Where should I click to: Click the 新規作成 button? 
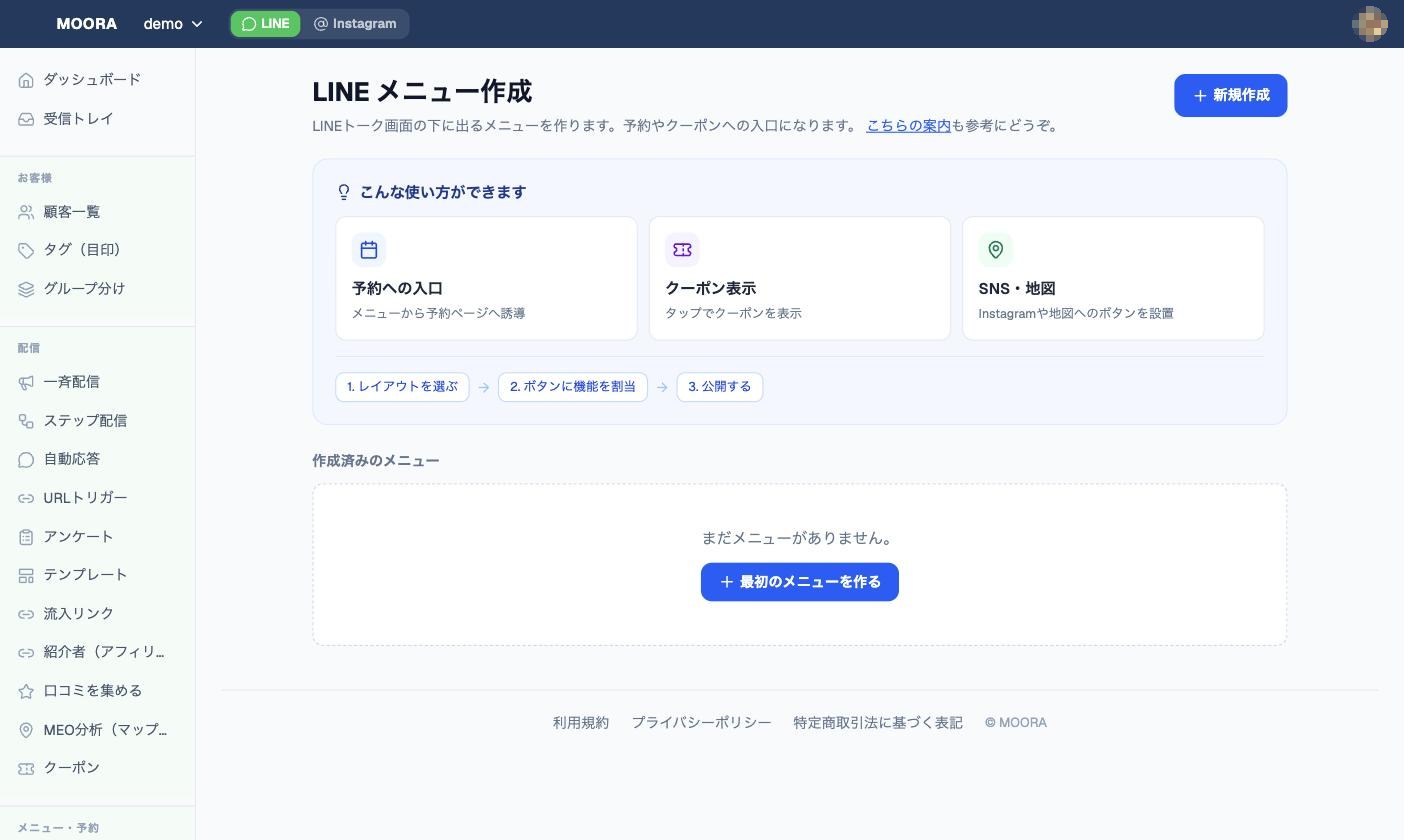(x=1230, y=95)
